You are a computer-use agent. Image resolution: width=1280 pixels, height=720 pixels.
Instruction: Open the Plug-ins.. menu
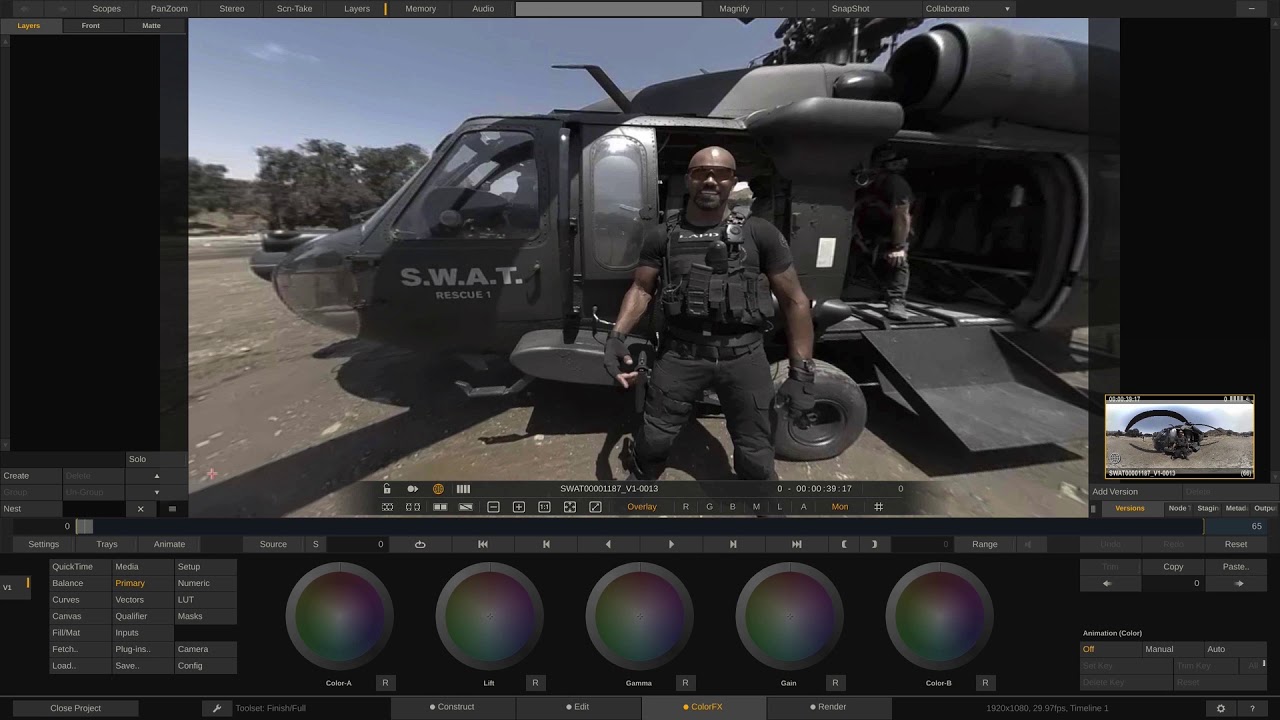143,649
